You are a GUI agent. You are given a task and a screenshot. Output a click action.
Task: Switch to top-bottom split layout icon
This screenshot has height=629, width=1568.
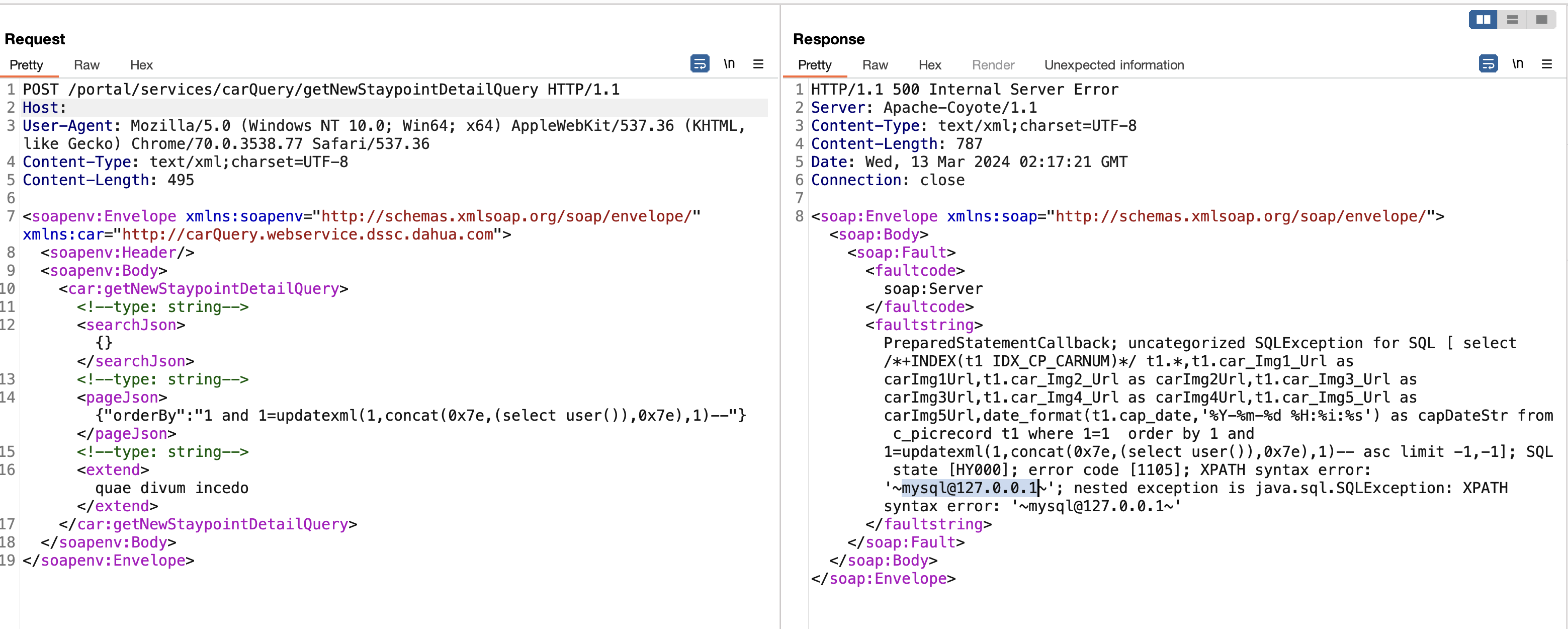(1512, 20)
